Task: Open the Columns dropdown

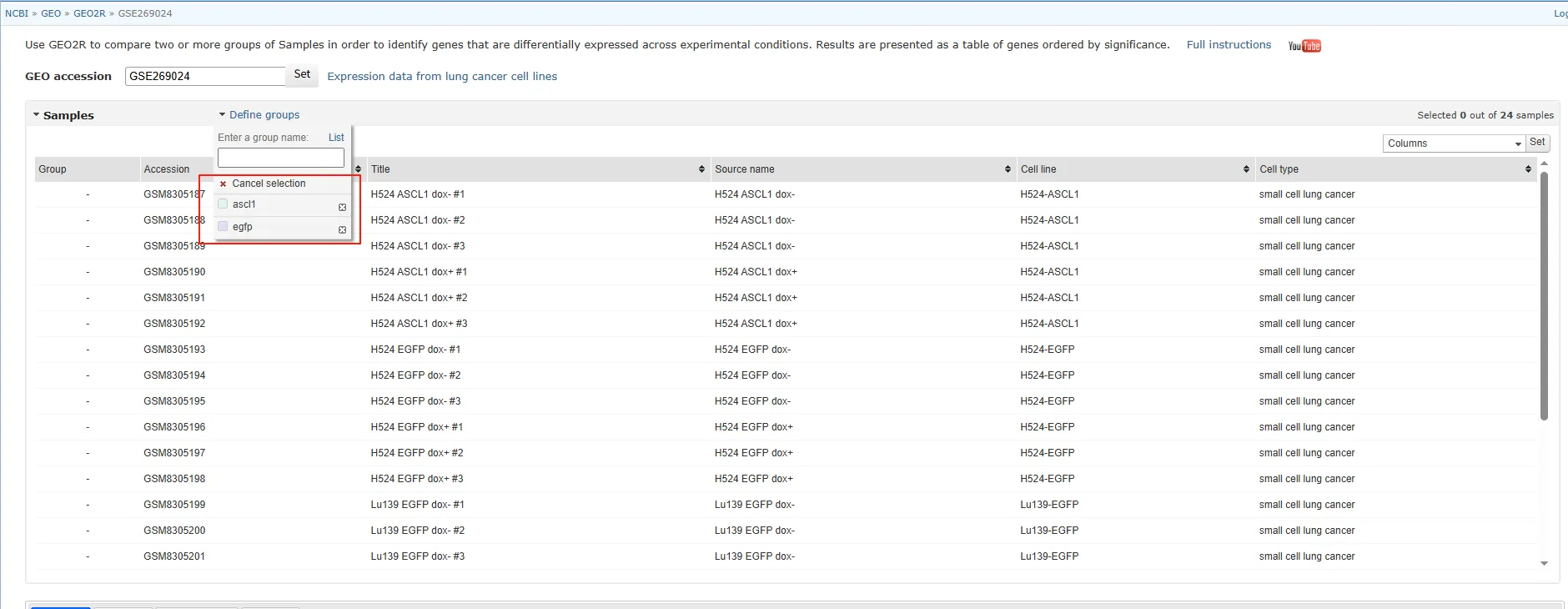Action: pyautogui.click(x=1454, y=143)
